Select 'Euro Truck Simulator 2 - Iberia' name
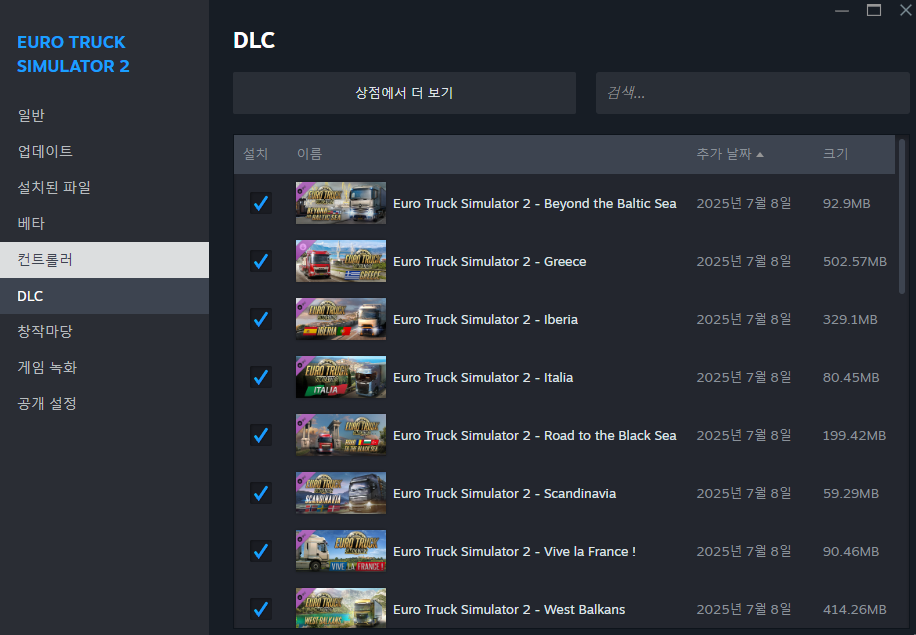 click(485, 320)
